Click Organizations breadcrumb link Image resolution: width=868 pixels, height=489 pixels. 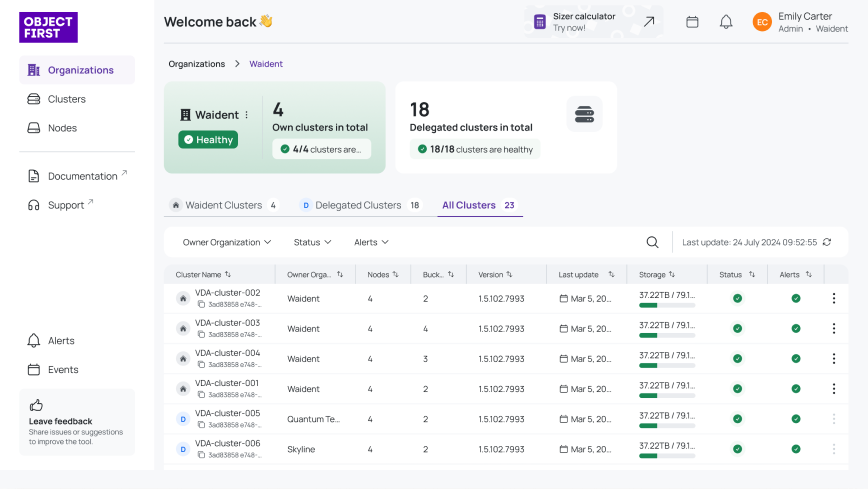(197, 64)
